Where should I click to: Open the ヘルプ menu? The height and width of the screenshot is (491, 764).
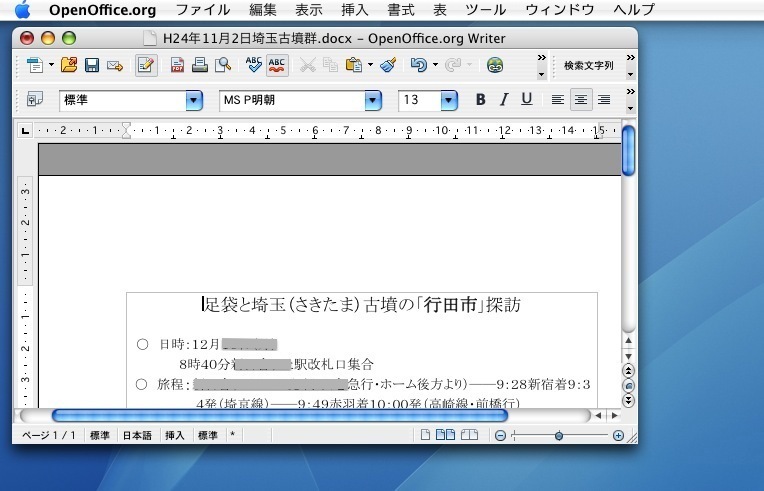(633, 10)
